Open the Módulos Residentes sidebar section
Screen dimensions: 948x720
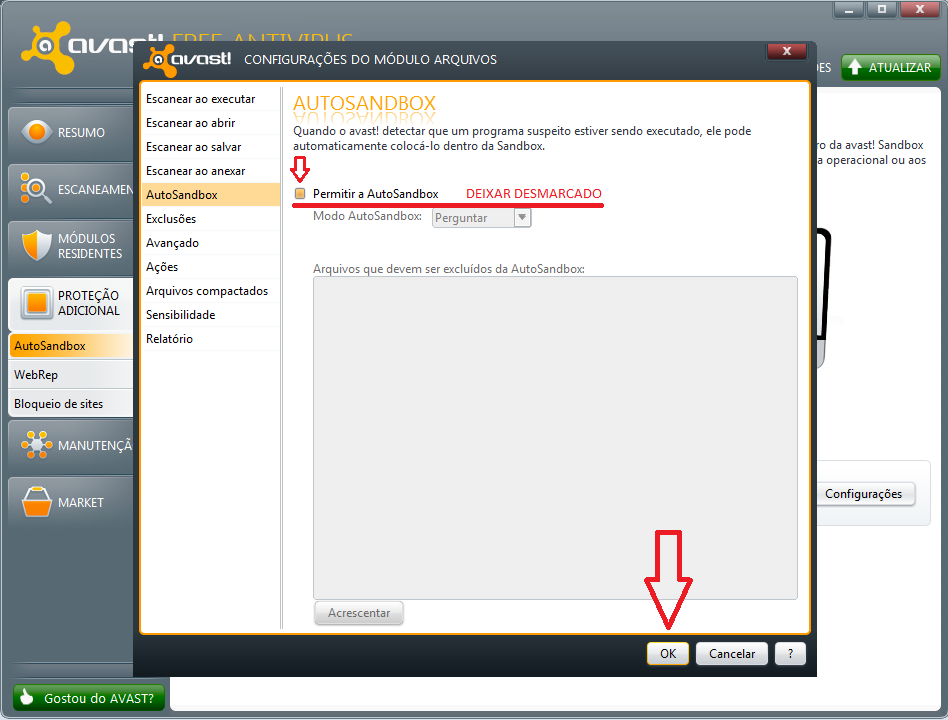tap(71, 246)
